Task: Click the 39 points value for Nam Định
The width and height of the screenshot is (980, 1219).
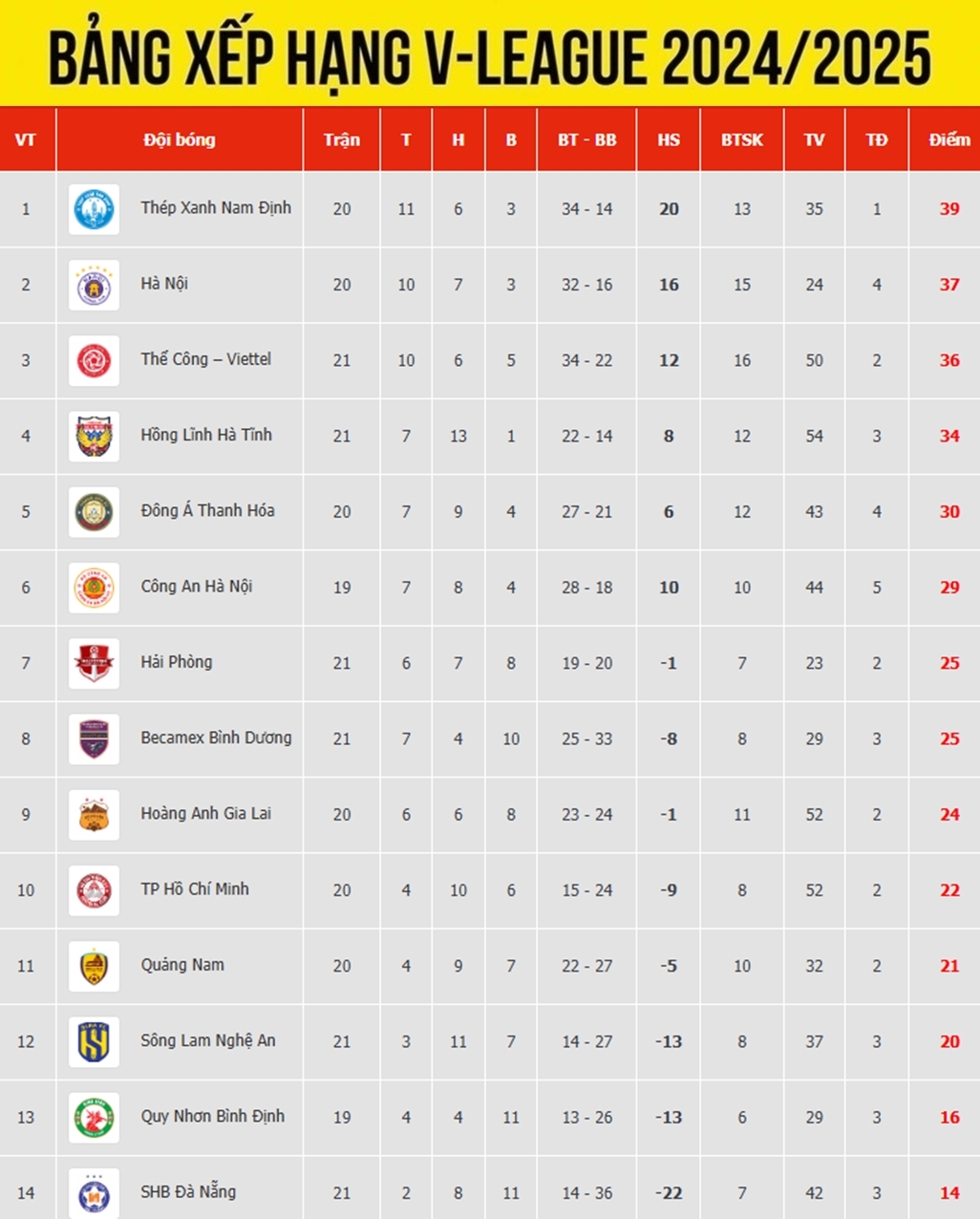Action: [x=948, y=208]
